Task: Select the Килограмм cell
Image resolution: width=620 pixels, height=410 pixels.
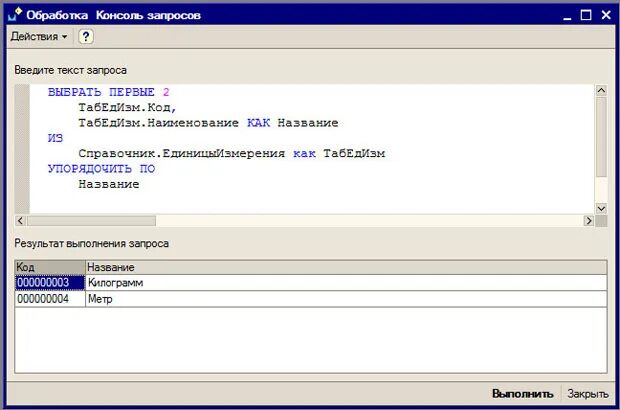Action: [346, 283]
